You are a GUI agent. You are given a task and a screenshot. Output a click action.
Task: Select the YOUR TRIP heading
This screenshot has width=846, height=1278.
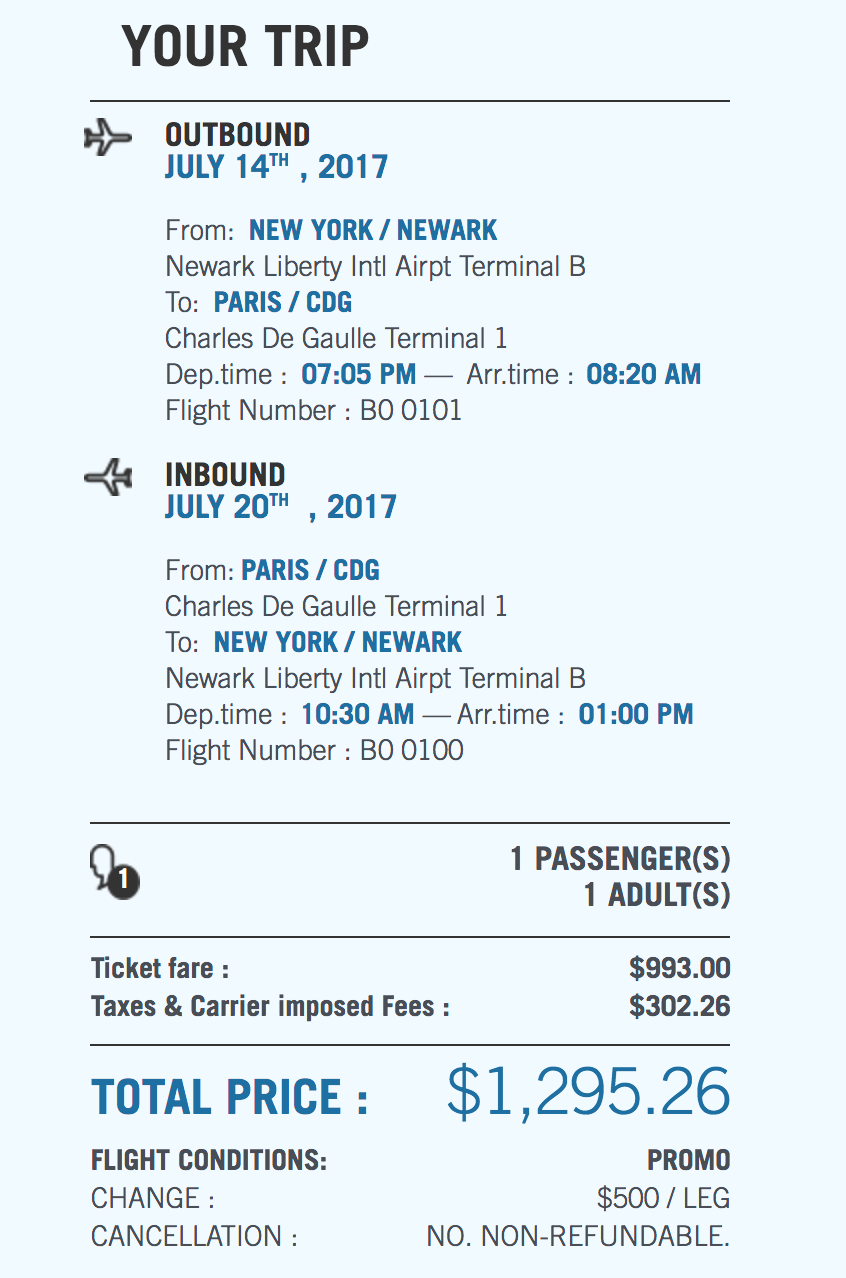pyautogui.click(x=245, y=46)
